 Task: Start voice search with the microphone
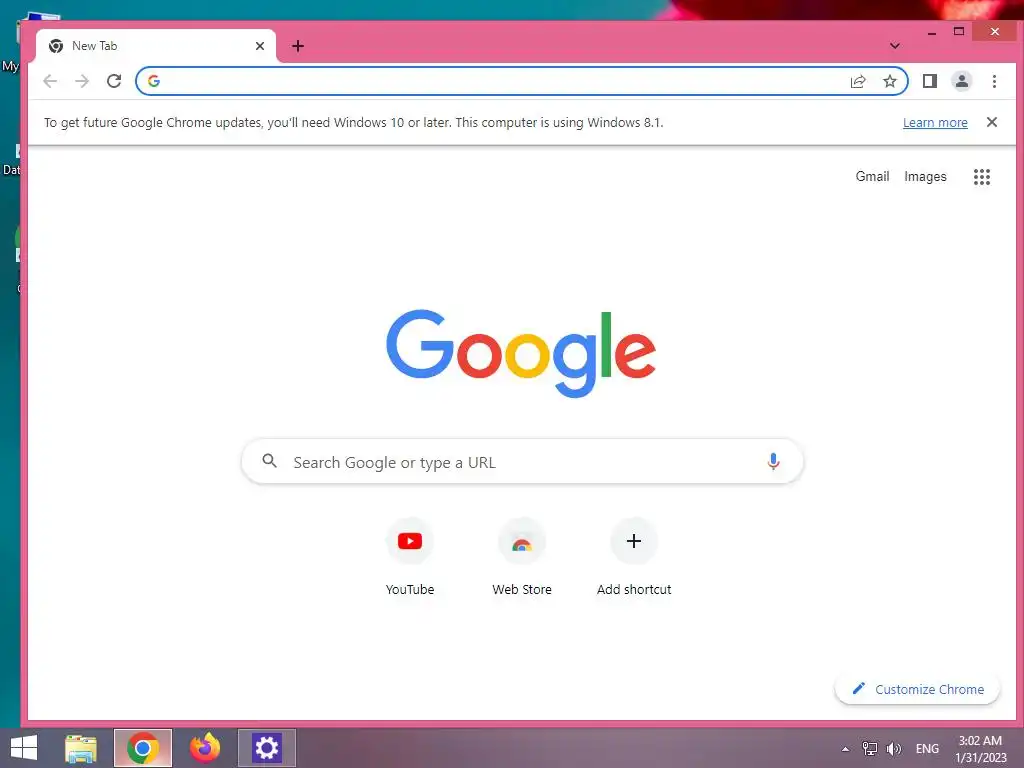(773, 462)
